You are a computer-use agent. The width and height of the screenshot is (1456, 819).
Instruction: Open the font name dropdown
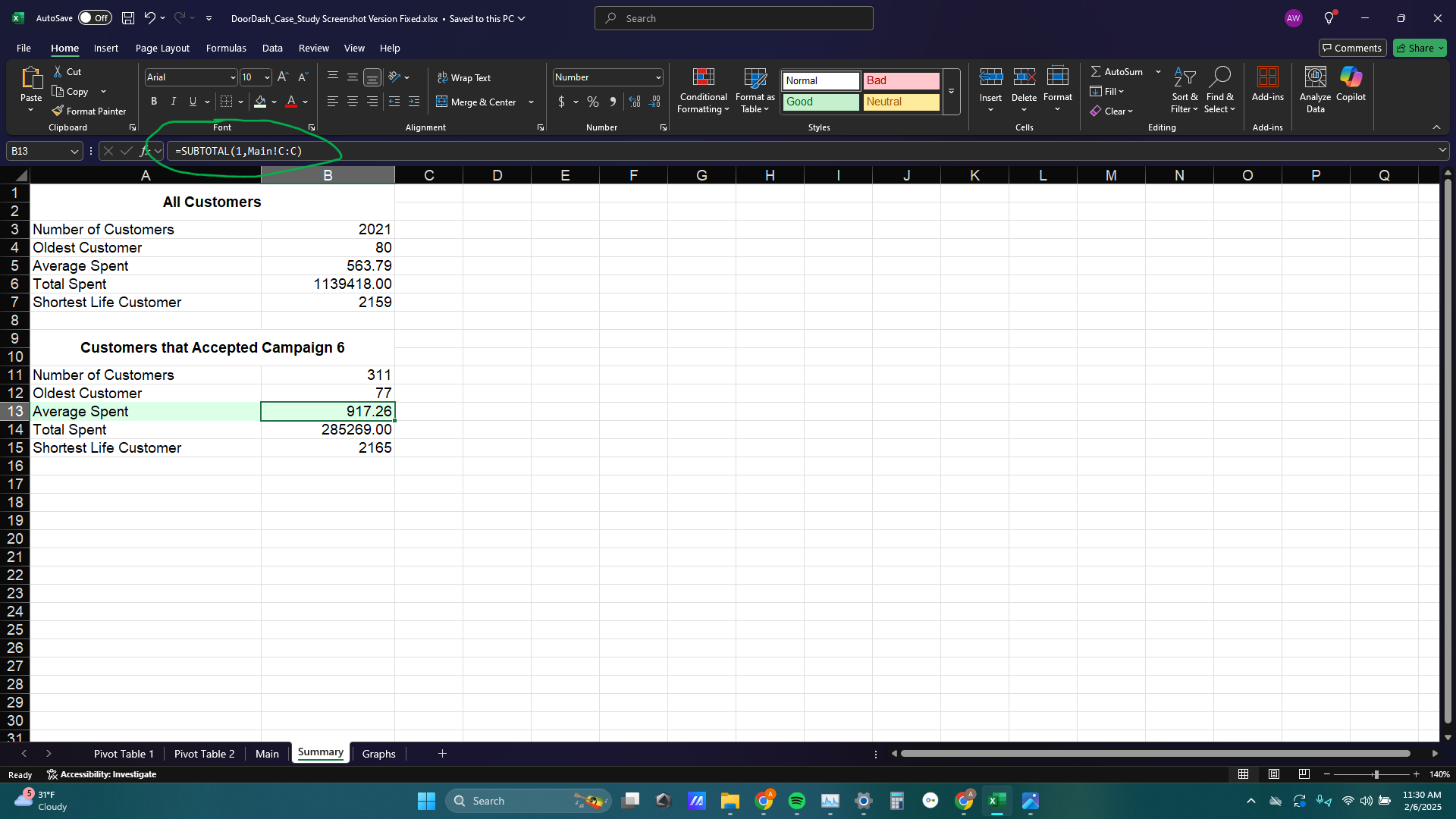coord(232,77)
